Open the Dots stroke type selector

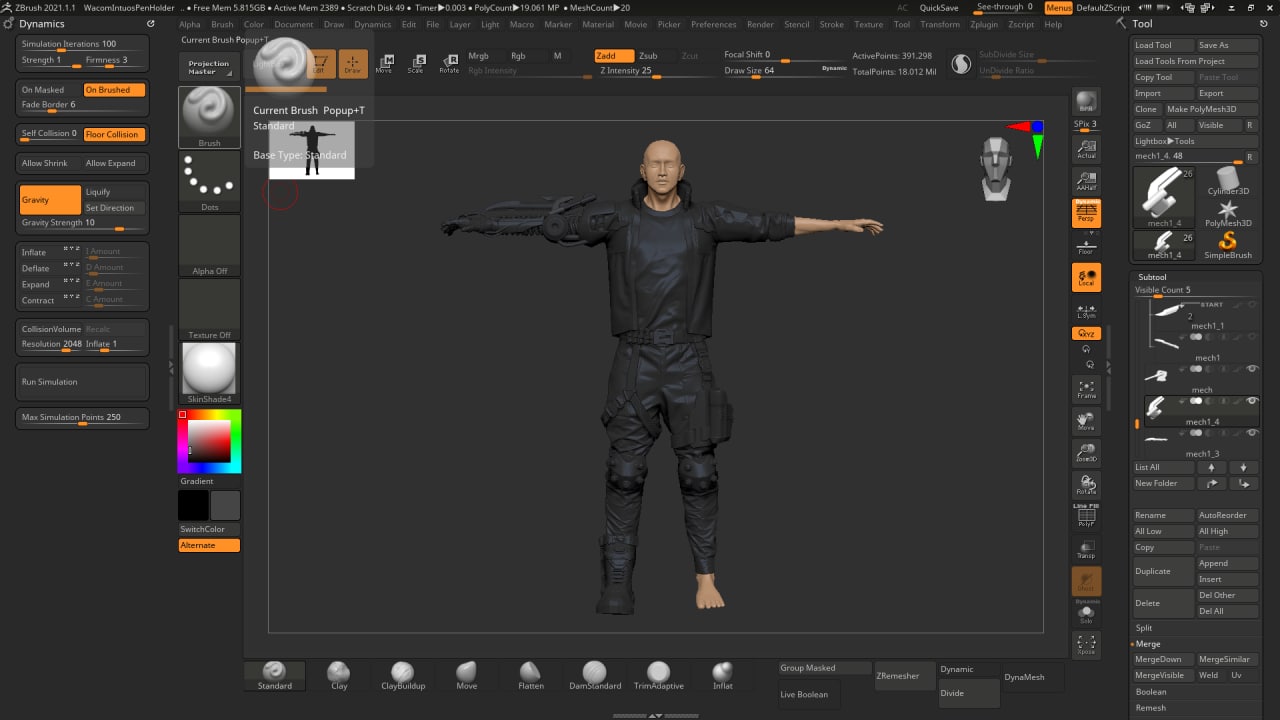click(x=209, y=182)
